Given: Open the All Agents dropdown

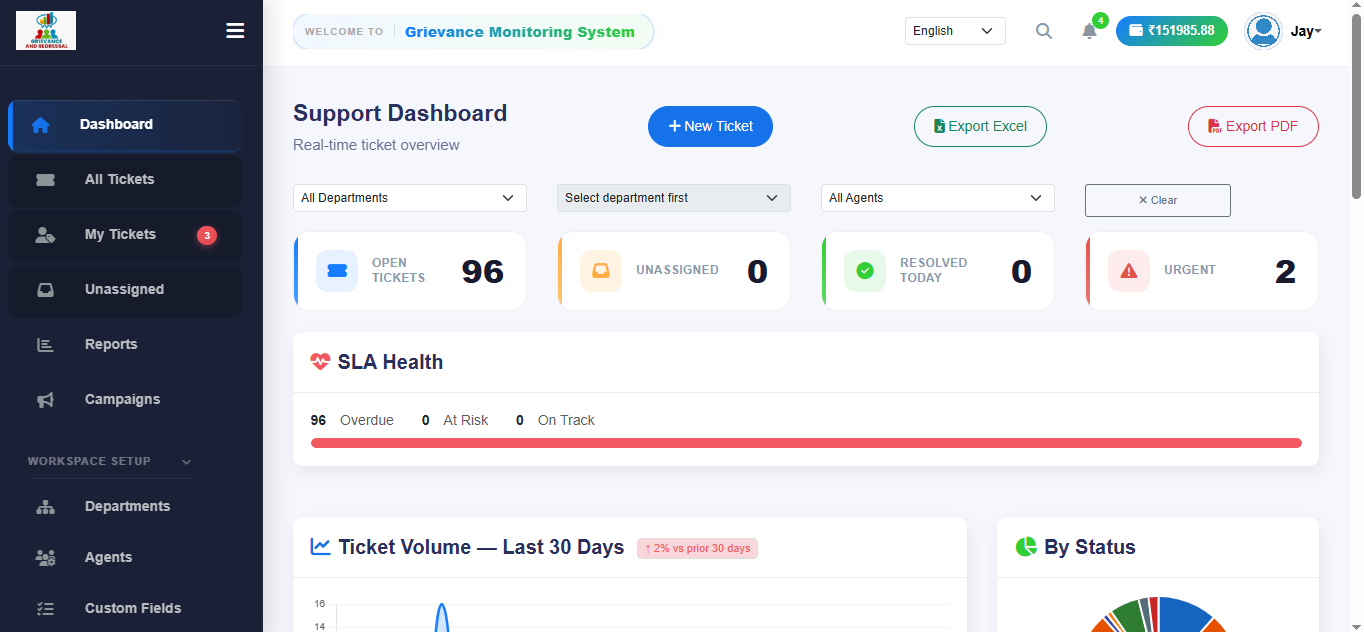Looking at the screenshot, I should tap(938, 198).
